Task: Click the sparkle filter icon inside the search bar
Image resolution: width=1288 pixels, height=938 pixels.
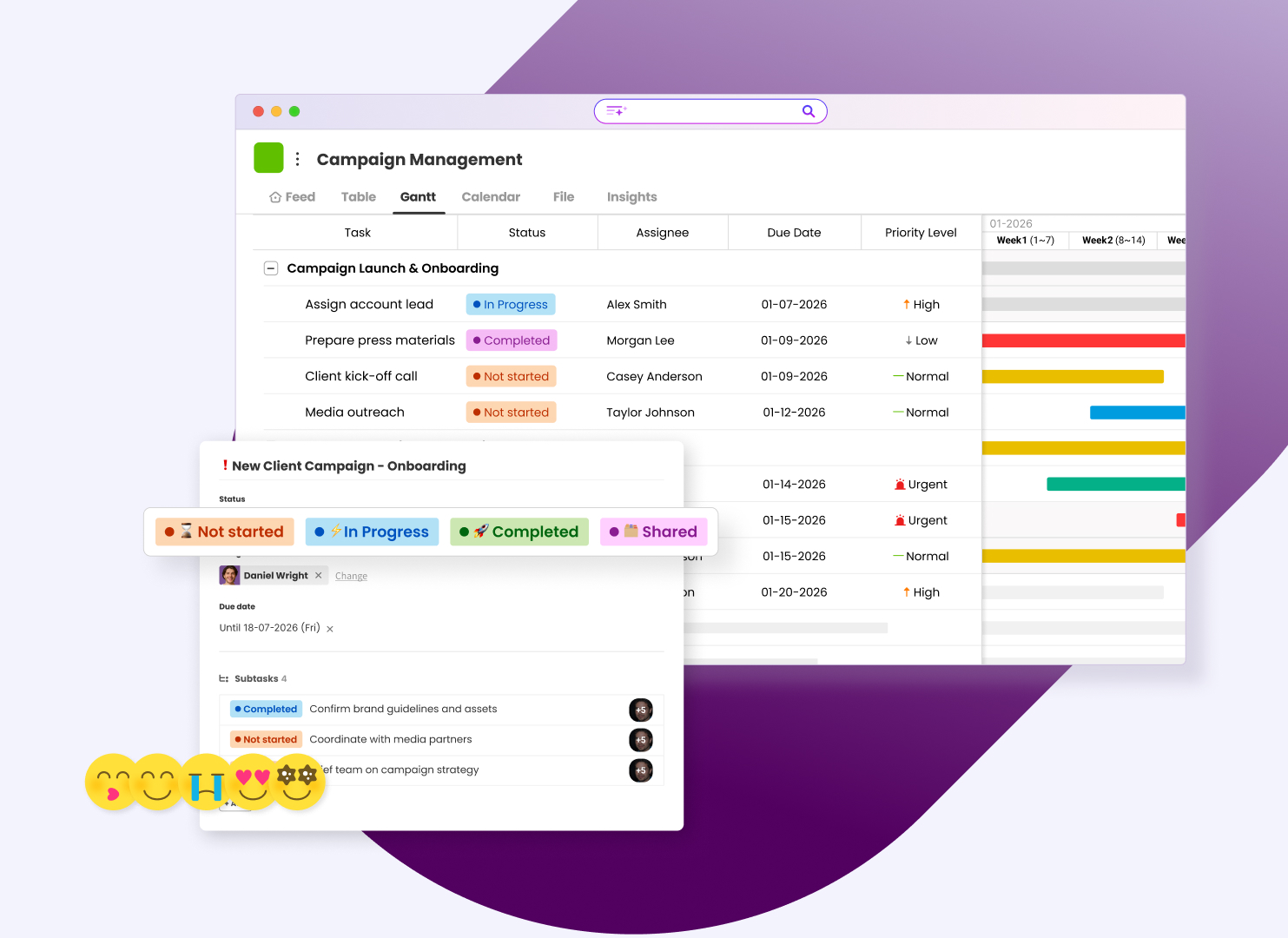Action: 616,111
